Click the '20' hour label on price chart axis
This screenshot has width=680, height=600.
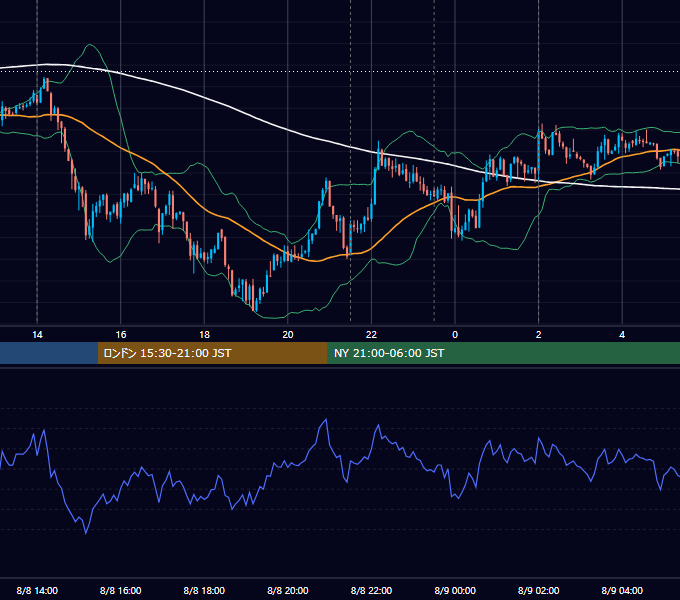tap(288, 335)
